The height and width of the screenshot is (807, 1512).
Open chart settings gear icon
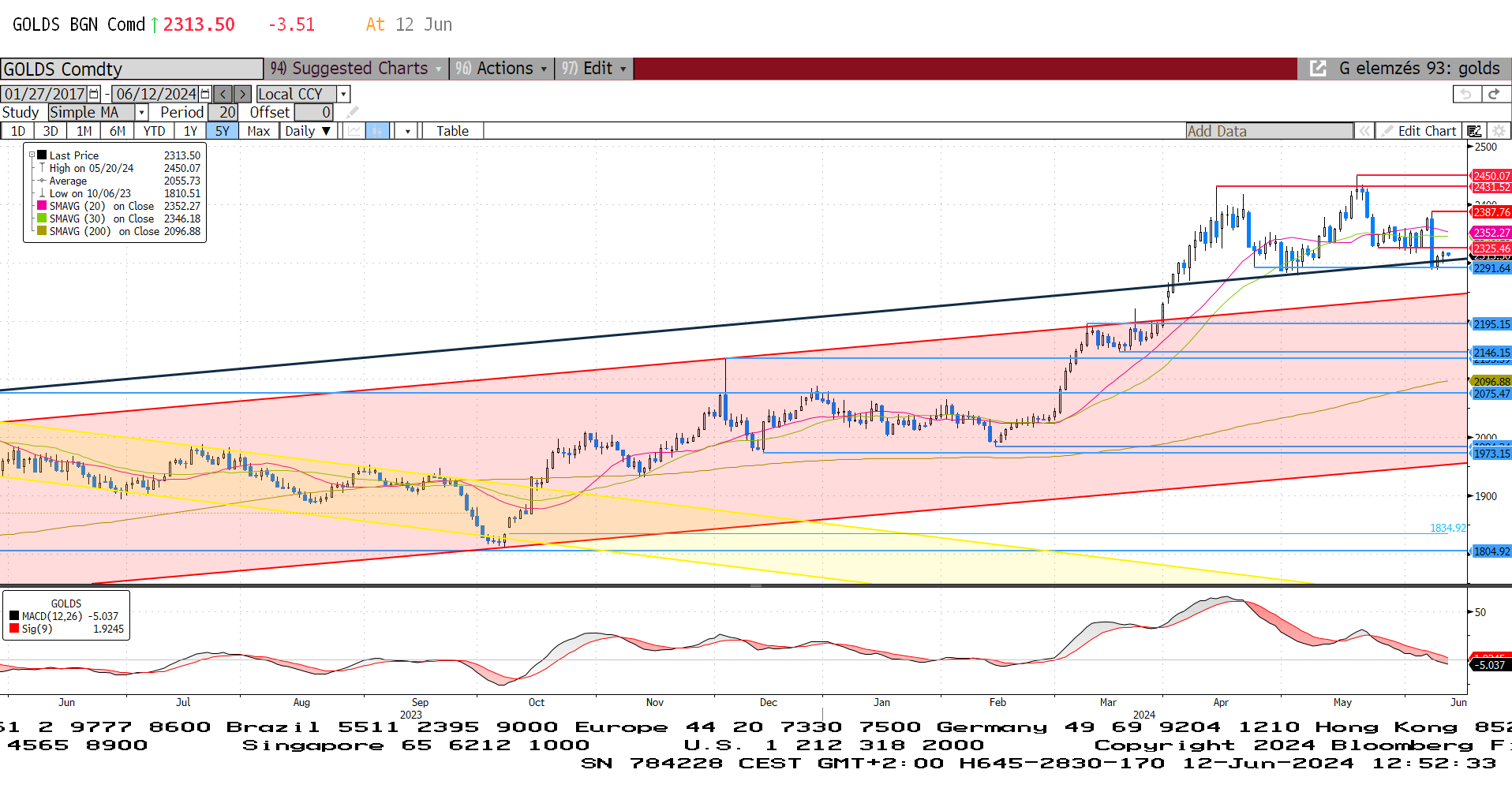tap(1499, 131)
